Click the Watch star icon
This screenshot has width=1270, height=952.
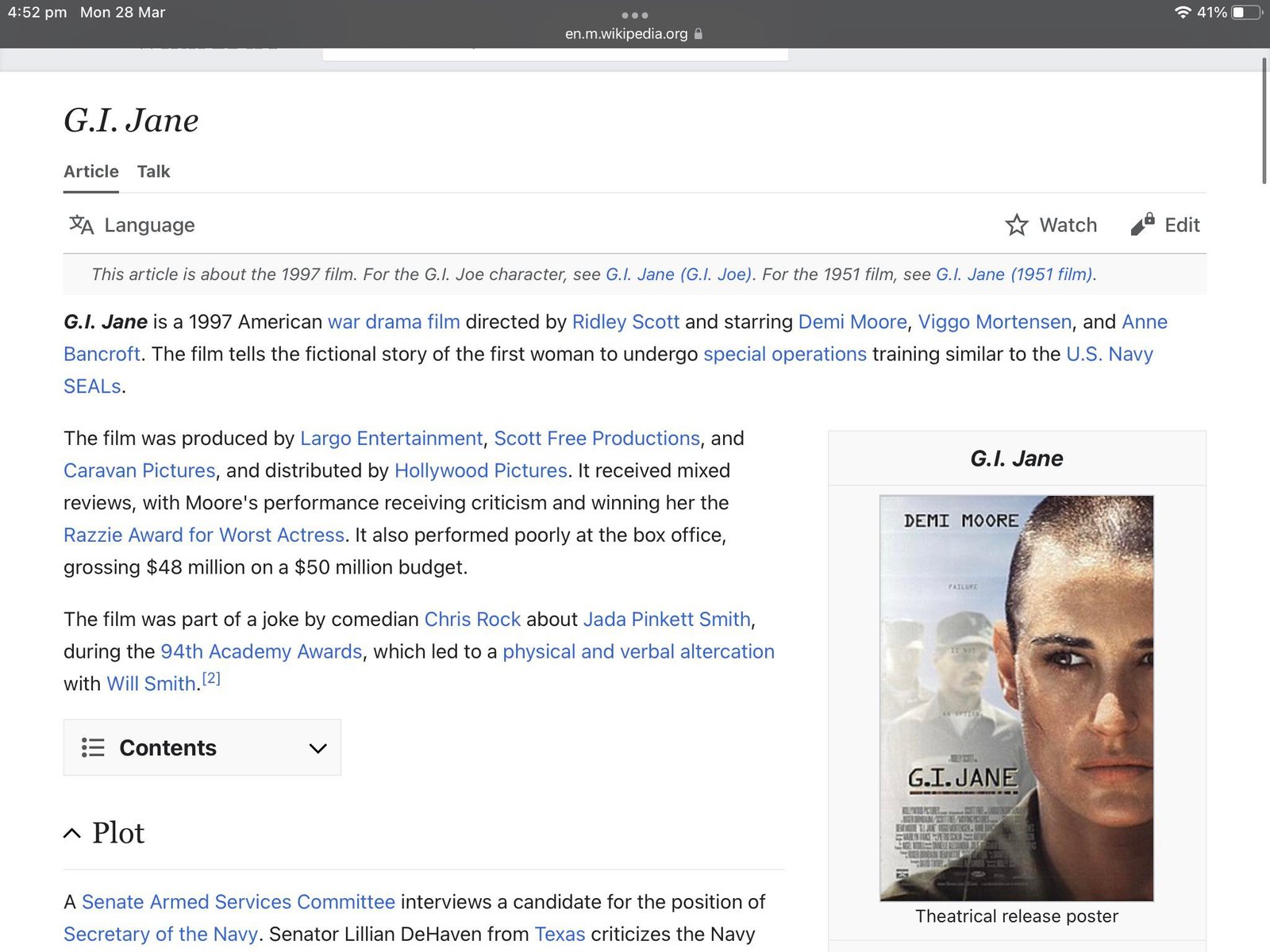[1017, 225]
